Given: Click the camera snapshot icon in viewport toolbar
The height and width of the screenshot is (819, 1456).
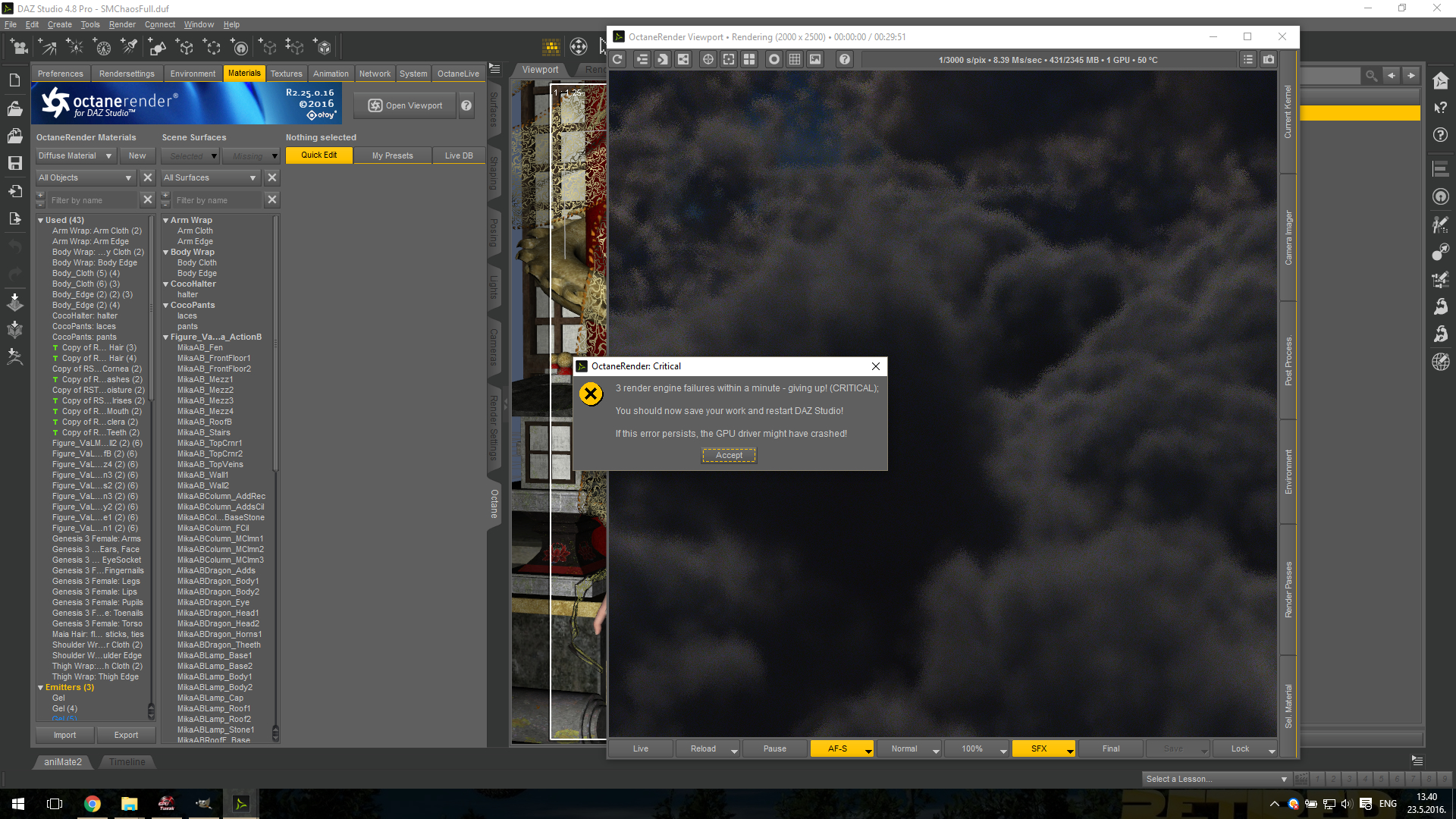Looking at the screenshot, I should coord(1269,60).
